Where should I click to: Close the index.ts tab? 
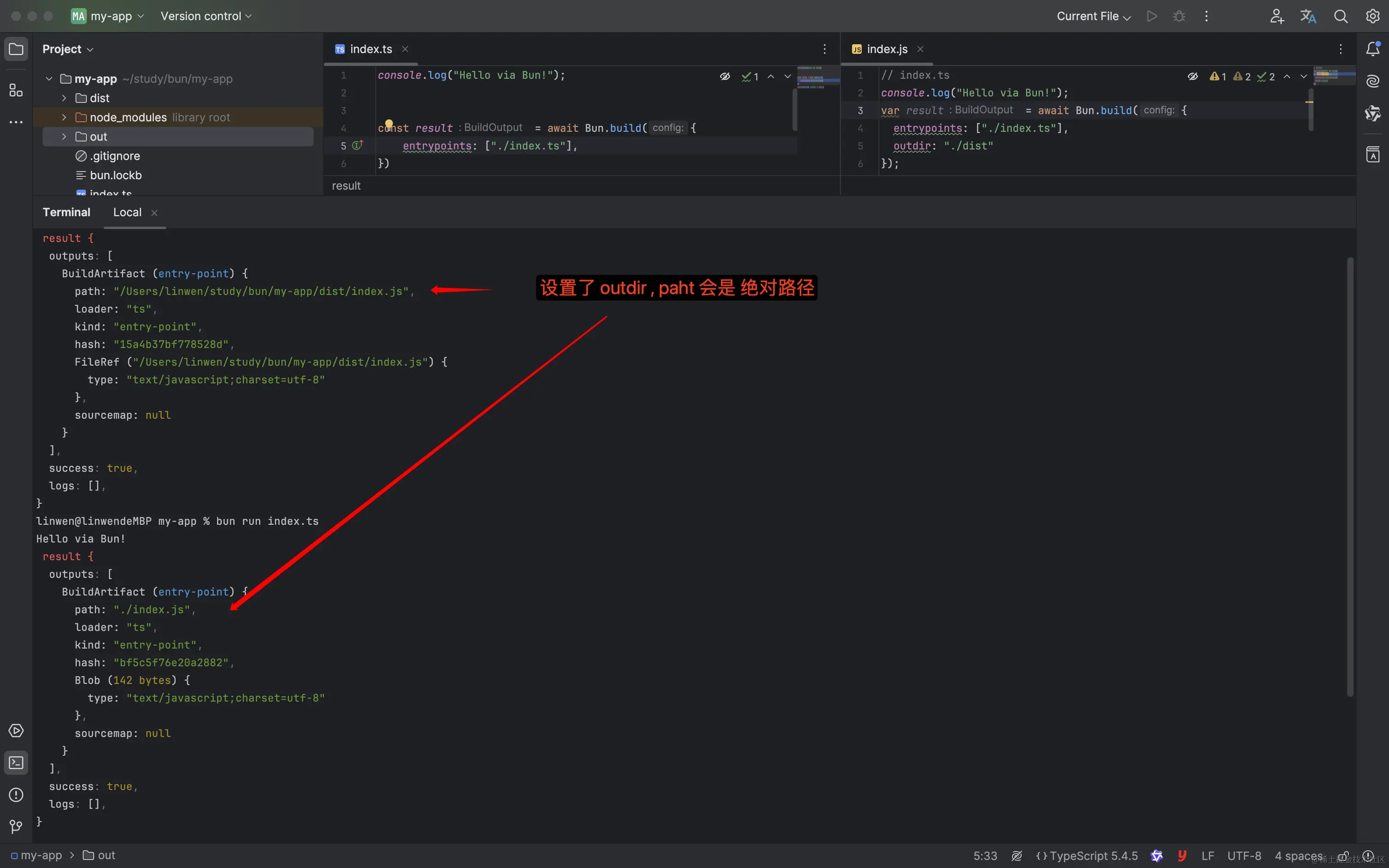tap(405, 50)
